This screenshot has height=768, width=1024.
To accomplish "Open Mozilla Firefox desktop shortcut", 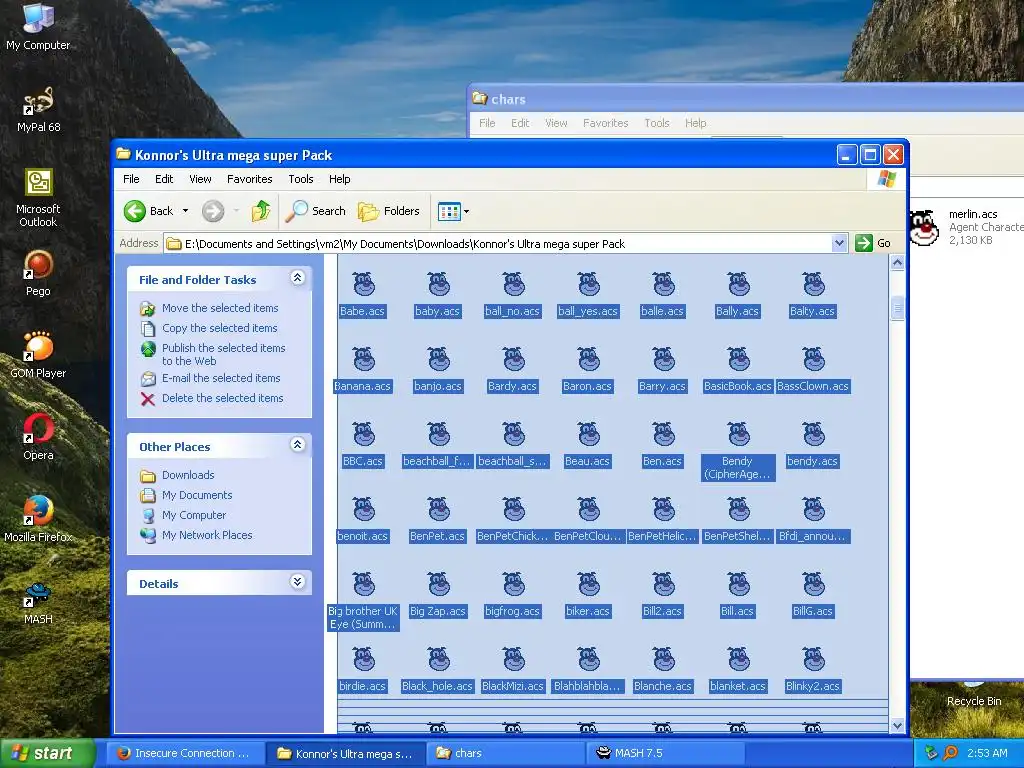I will pyautogui.click(x=39, y=519).
